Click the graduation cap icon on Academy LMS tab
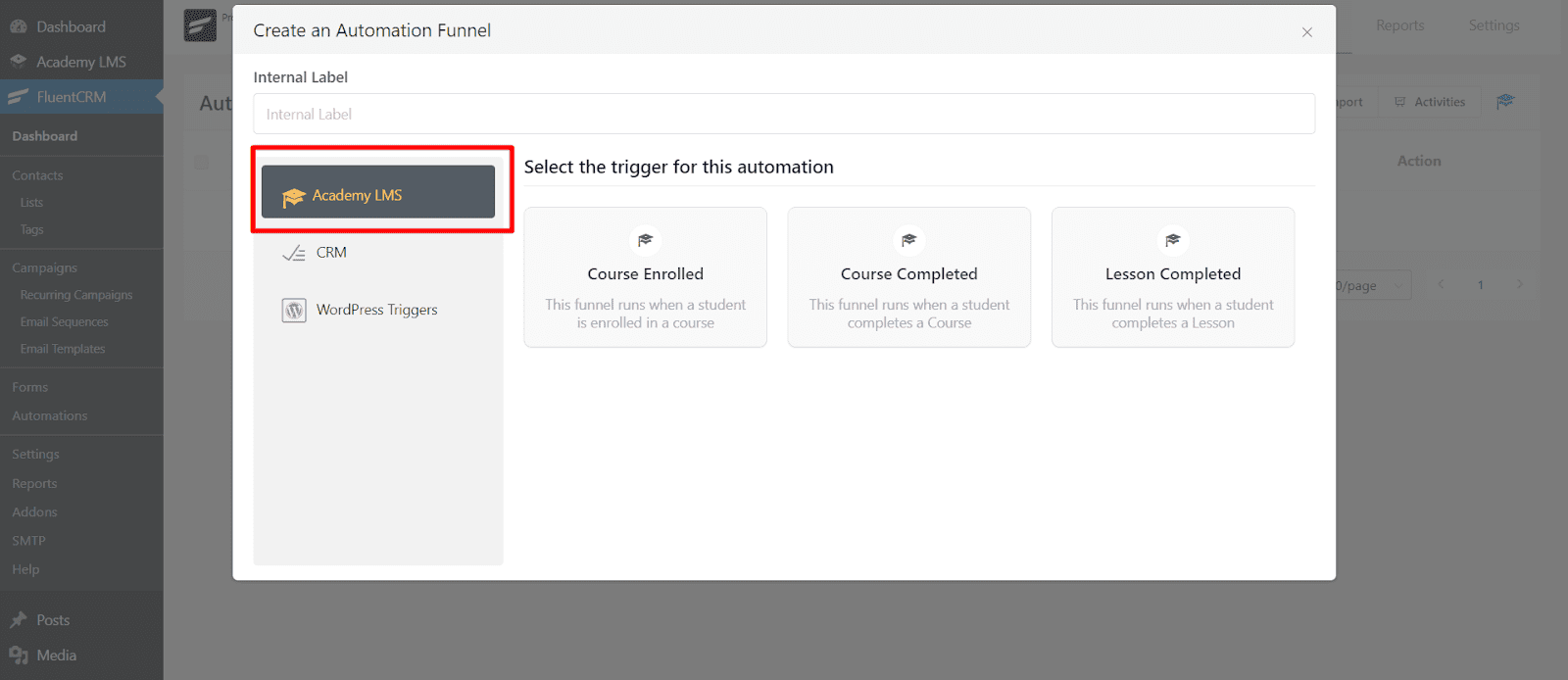The width and height of the screenshot is (1568, 680). 294,197
